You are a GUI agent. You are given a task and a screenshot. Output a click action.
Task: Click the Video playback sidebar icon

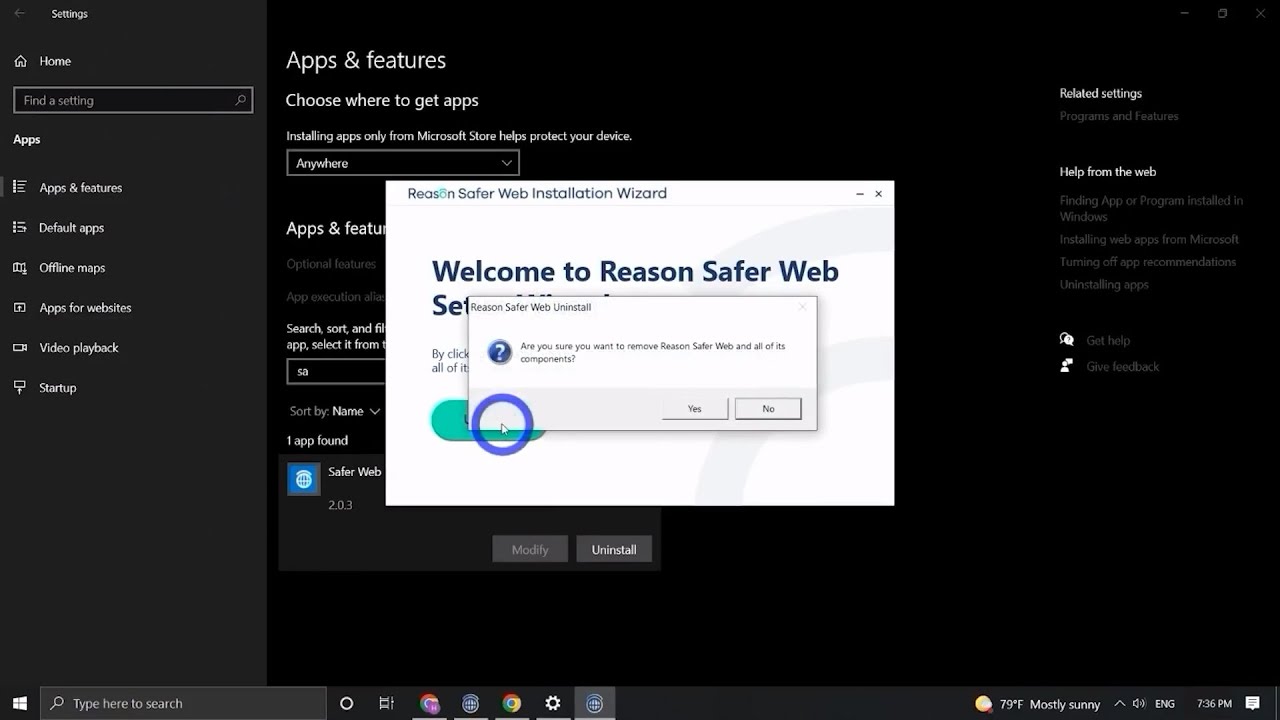[20, 347]
